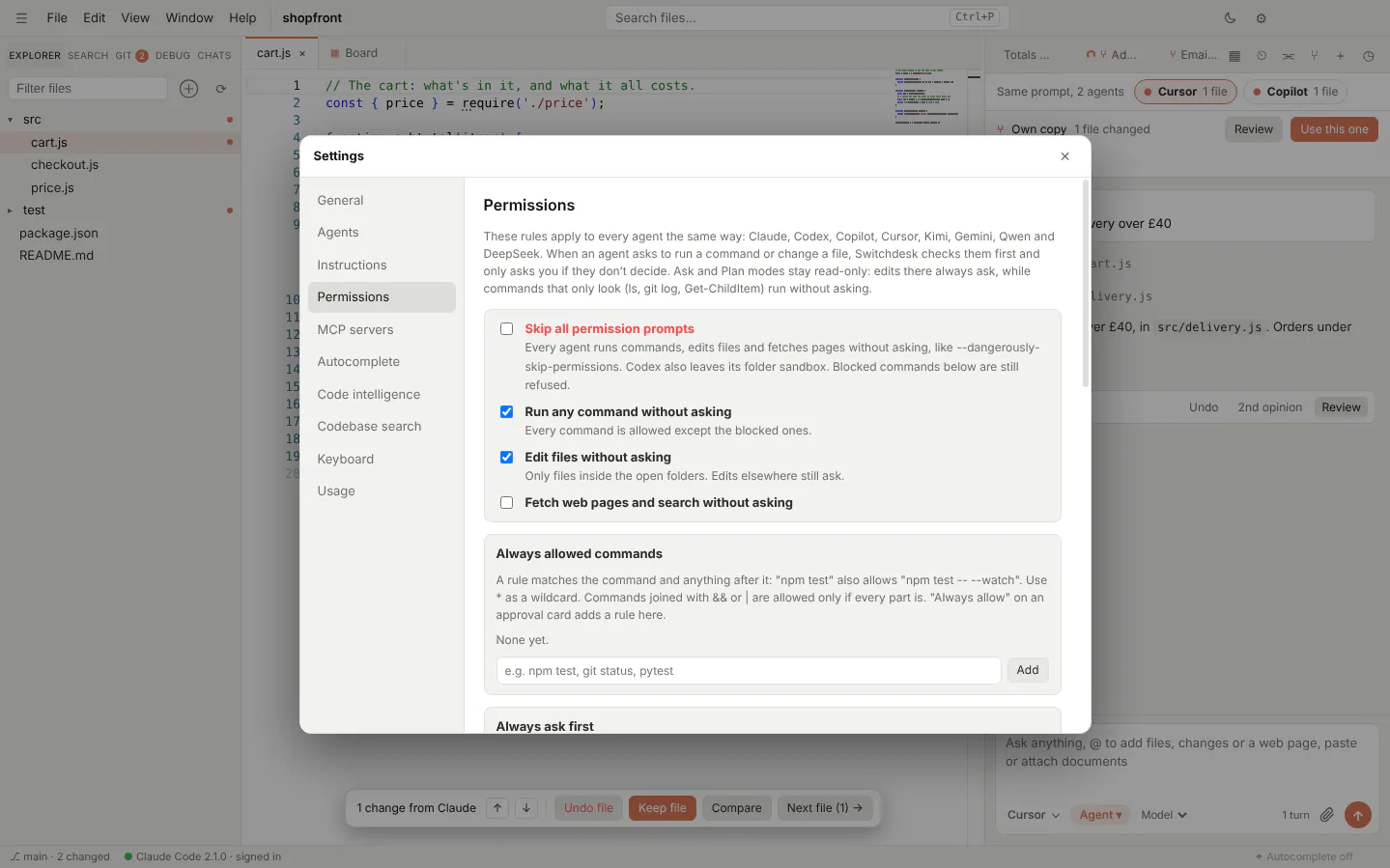Click the grid view icon in the chat tabs bar
1390x868 pixels.
tap(1234, 56)
